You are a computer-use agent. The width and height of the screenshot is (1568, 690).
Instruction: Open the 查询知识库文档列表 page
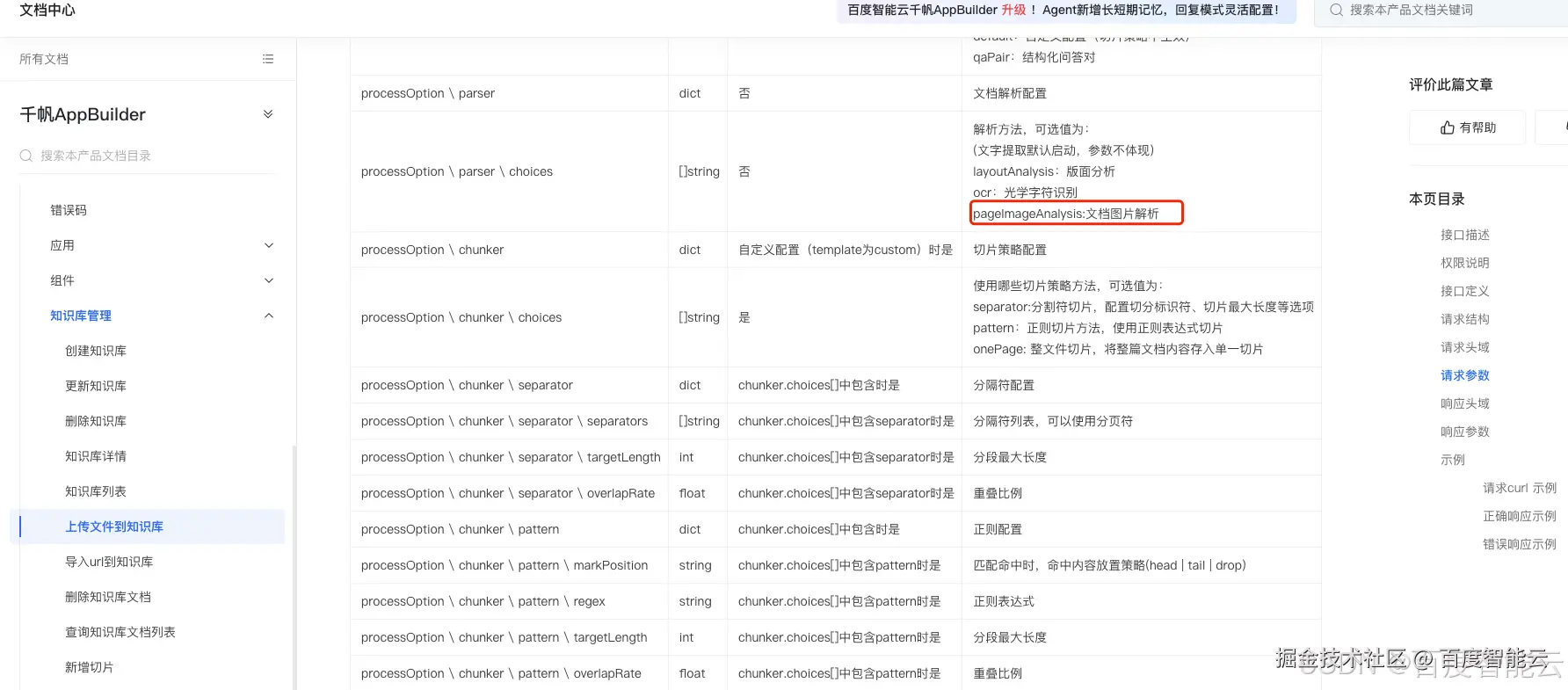pyautogui.click(x=120, y=632)
